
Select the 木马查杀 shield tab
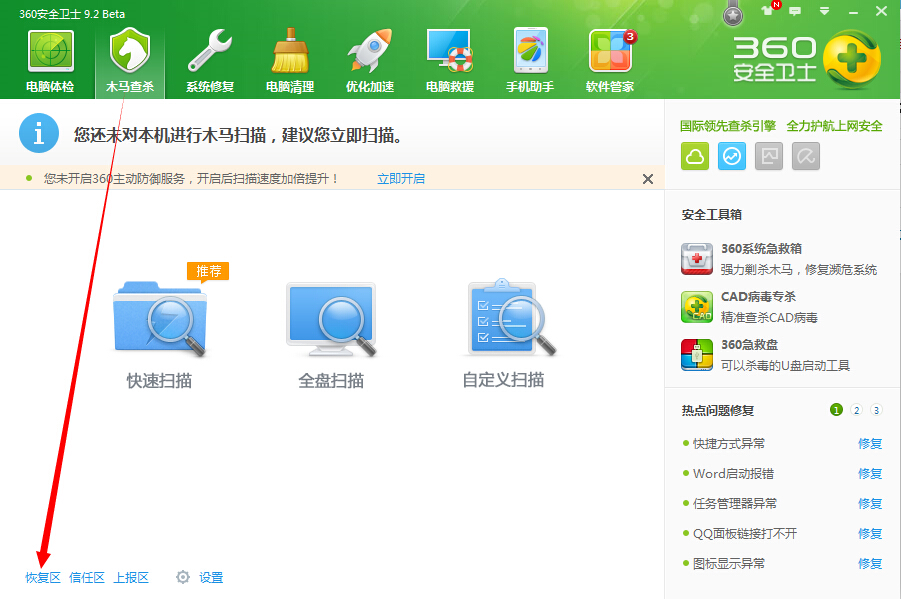point(130,60)
